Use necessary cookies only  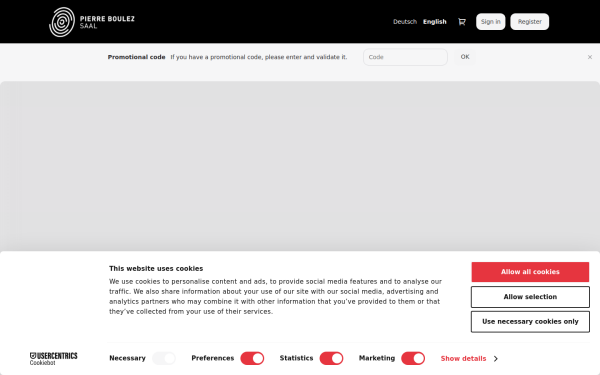(x=530, y=322)
